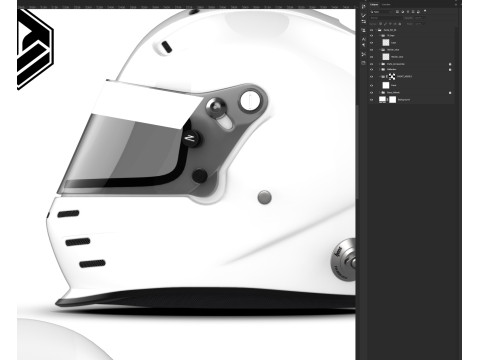This screenshot has height=360, width=480.
Task: Click the layer Opacity value field
Action: click(418, 18)
